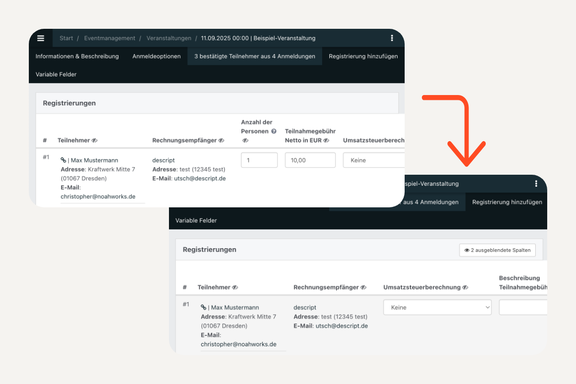Click Kraftwerk Mitte 7 address in upper window

111,169
